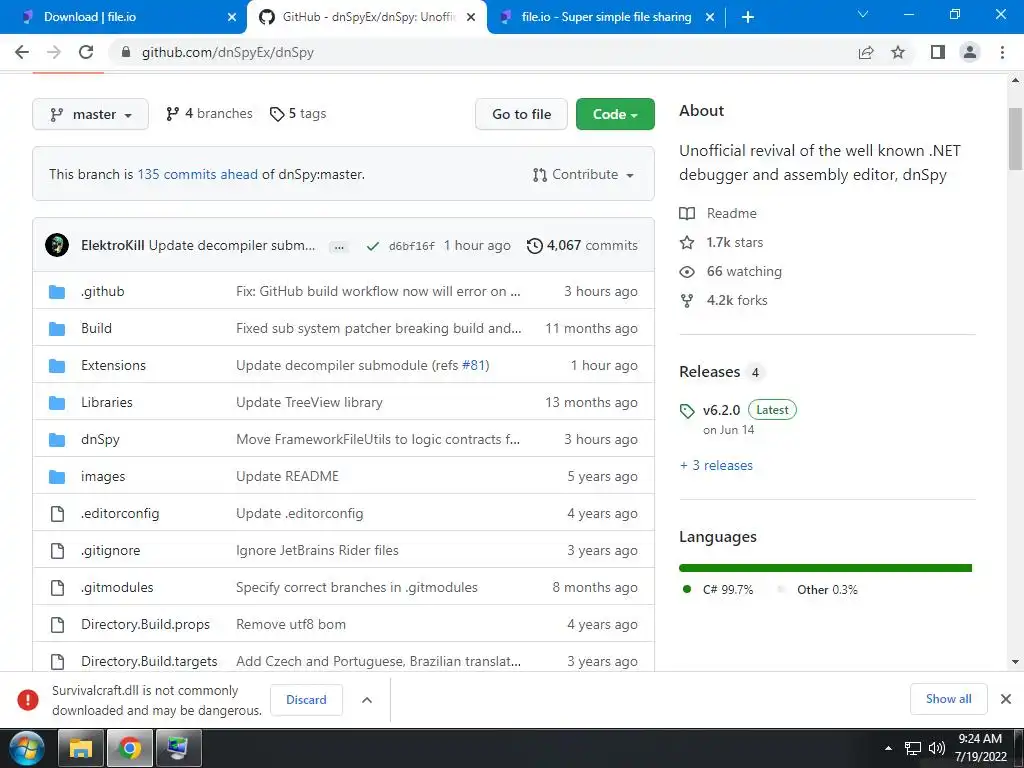Open the green Code dropdown
Image resolution: width=1024 pixels, height=768 pixels.
pos(615,114)
